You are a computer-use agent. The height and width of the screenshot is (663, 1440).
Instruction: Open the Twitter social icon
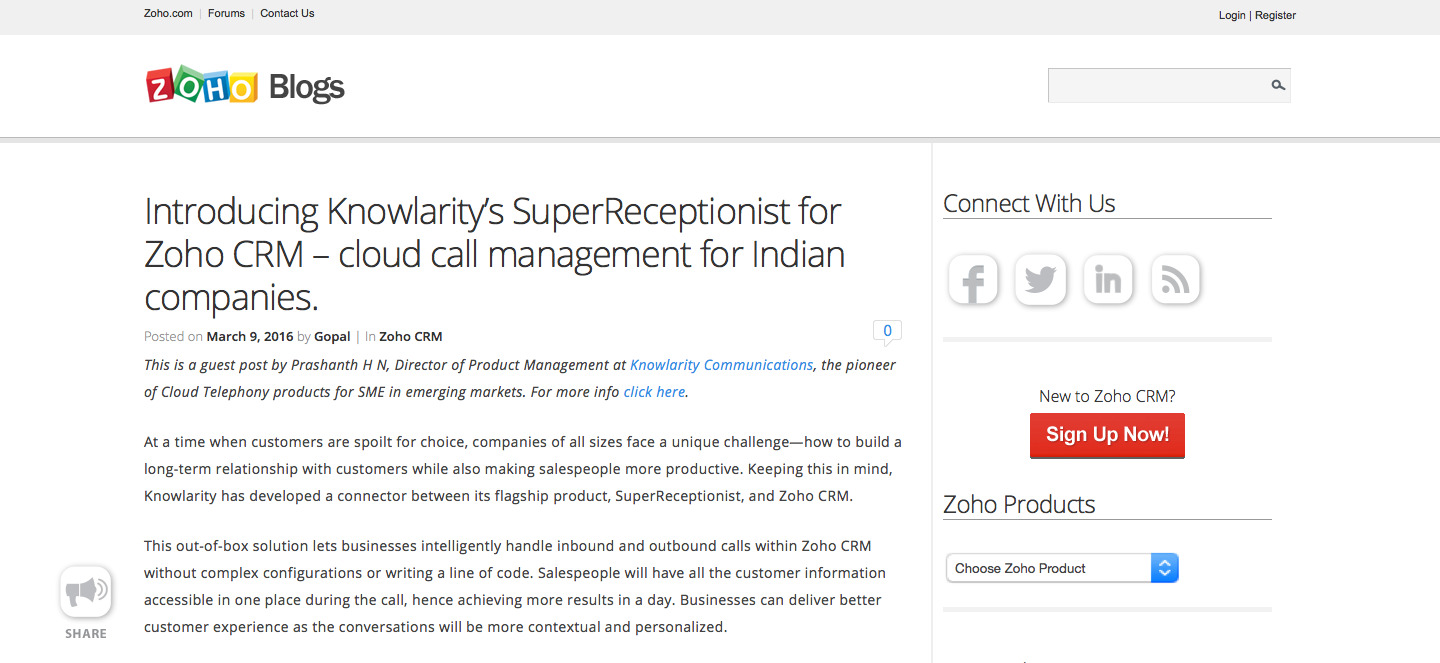click(1040, 279)
